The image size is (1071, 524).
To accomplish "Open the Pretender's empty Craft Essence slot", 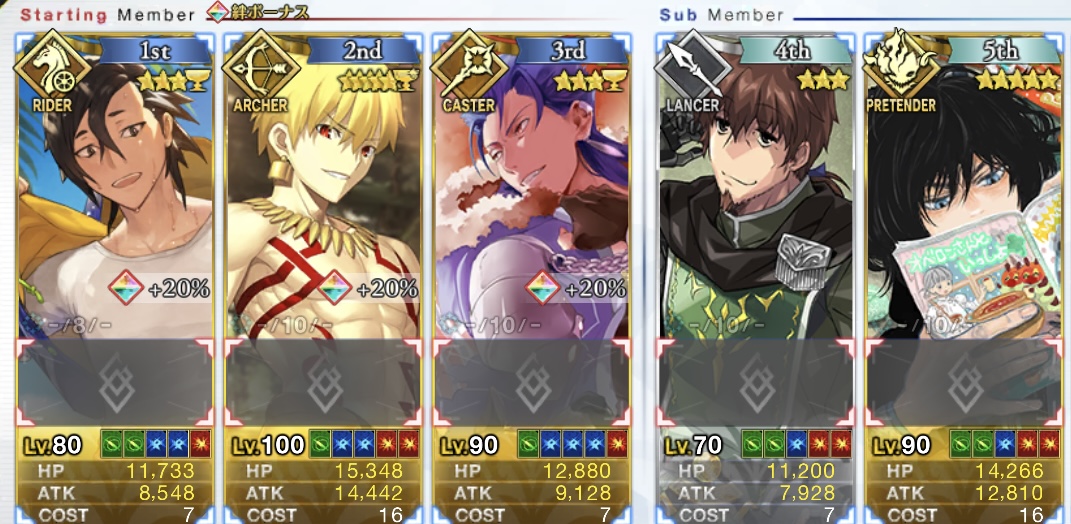I will pos(964,383).
